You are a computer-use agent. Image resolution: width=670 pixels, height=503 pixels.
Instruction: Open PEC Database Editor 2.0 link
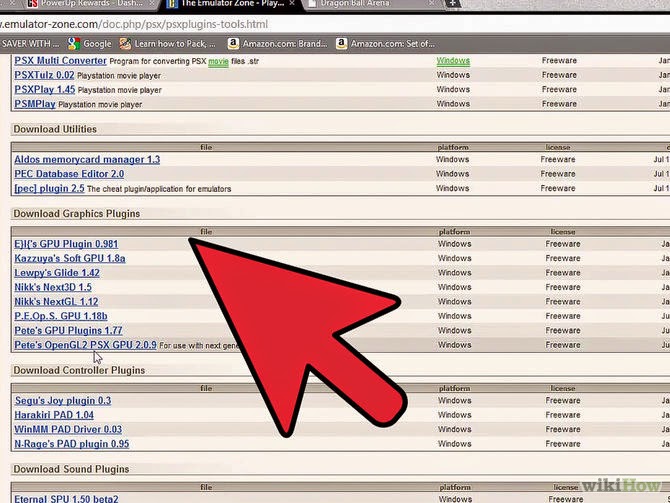click(69, 174)
